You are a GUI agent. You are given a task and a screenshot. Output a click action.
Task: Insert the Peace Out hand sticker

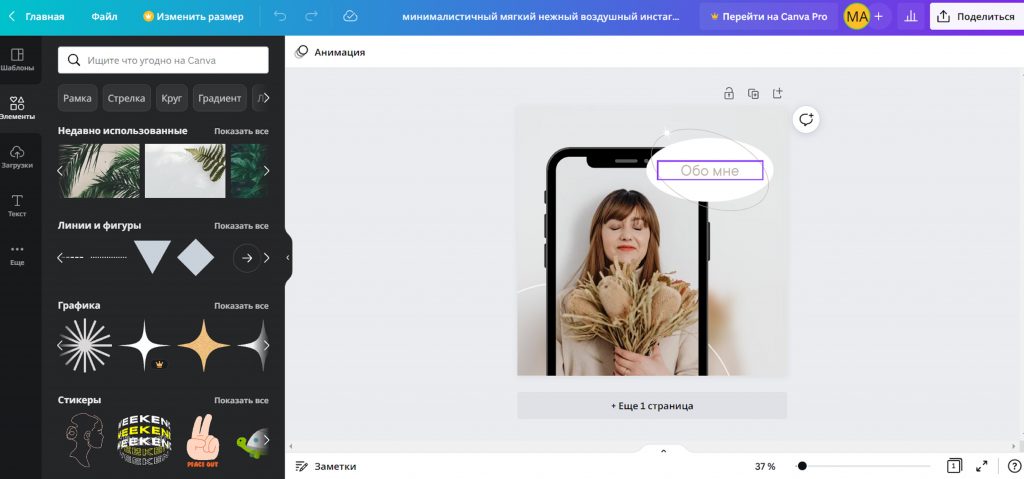pos(202,440)
